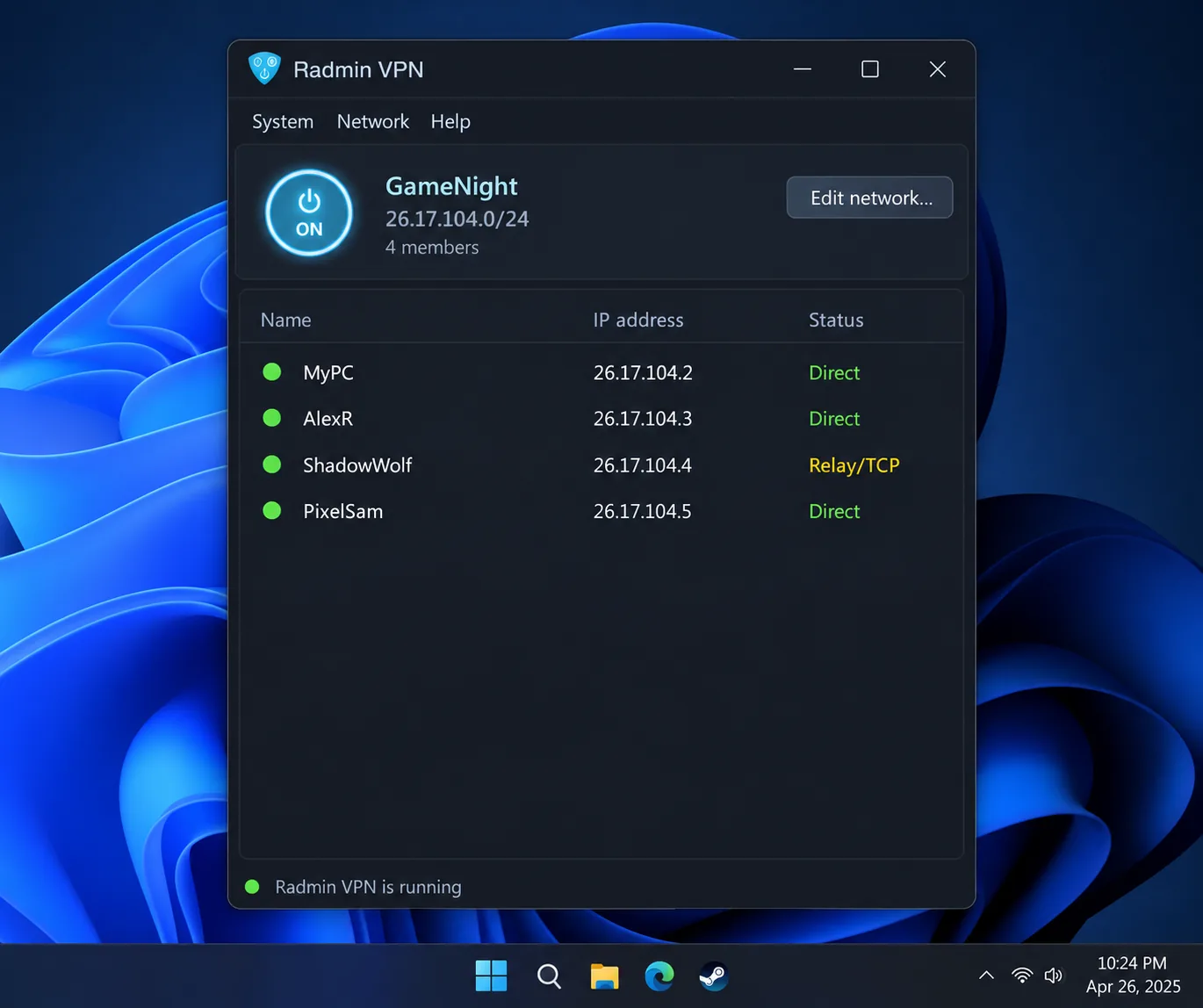The height and width of the screenshot is (1008, 1203).
Task: Click the Radmin VPN shield logo
Action: 264,68
